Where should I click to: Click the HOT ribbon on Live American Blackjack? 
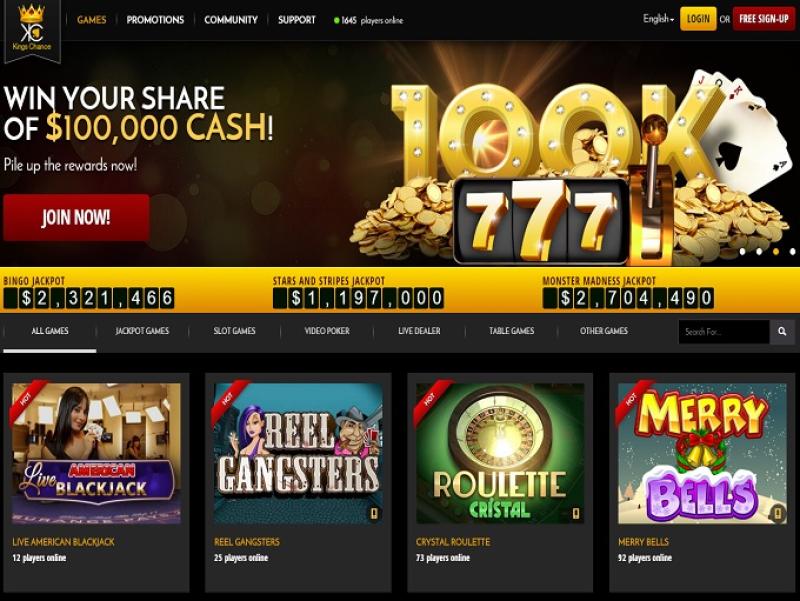click(x=26, y=398)
